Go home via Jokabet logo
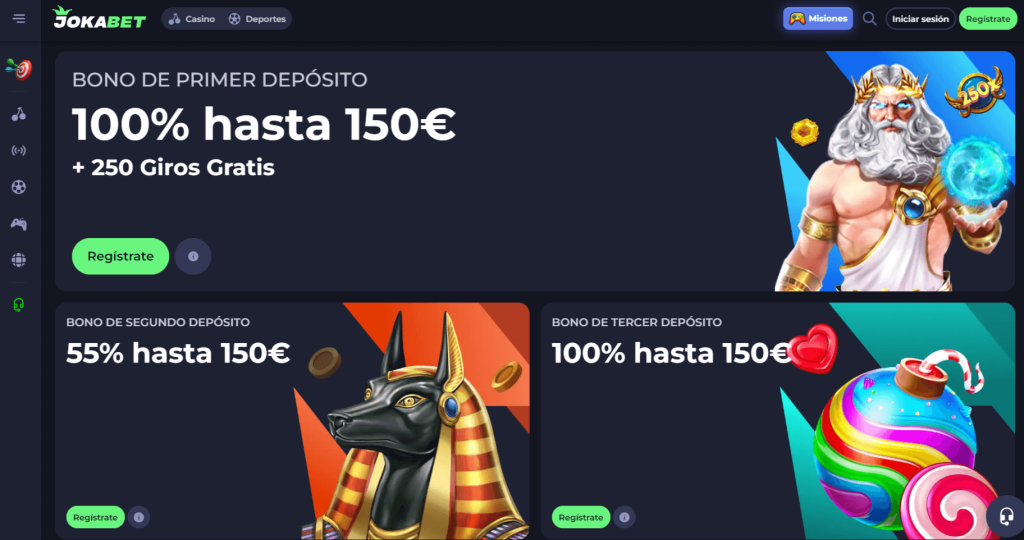This screenshot has width=1024, height=540. [x=99, y=18]
